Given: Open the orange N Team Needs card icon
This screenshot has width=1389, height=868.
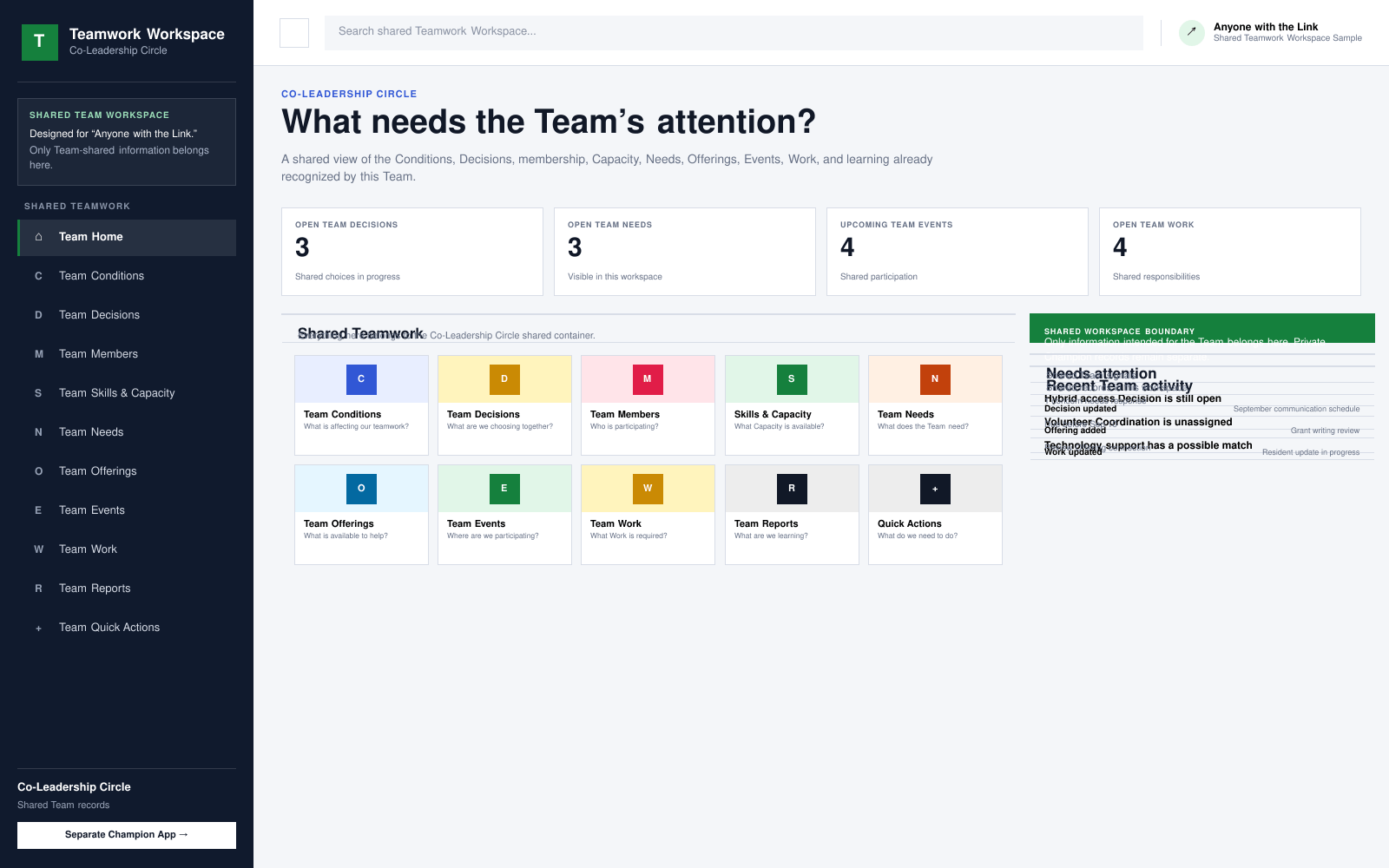Looking at the screenshot, I should coord(935,379).
